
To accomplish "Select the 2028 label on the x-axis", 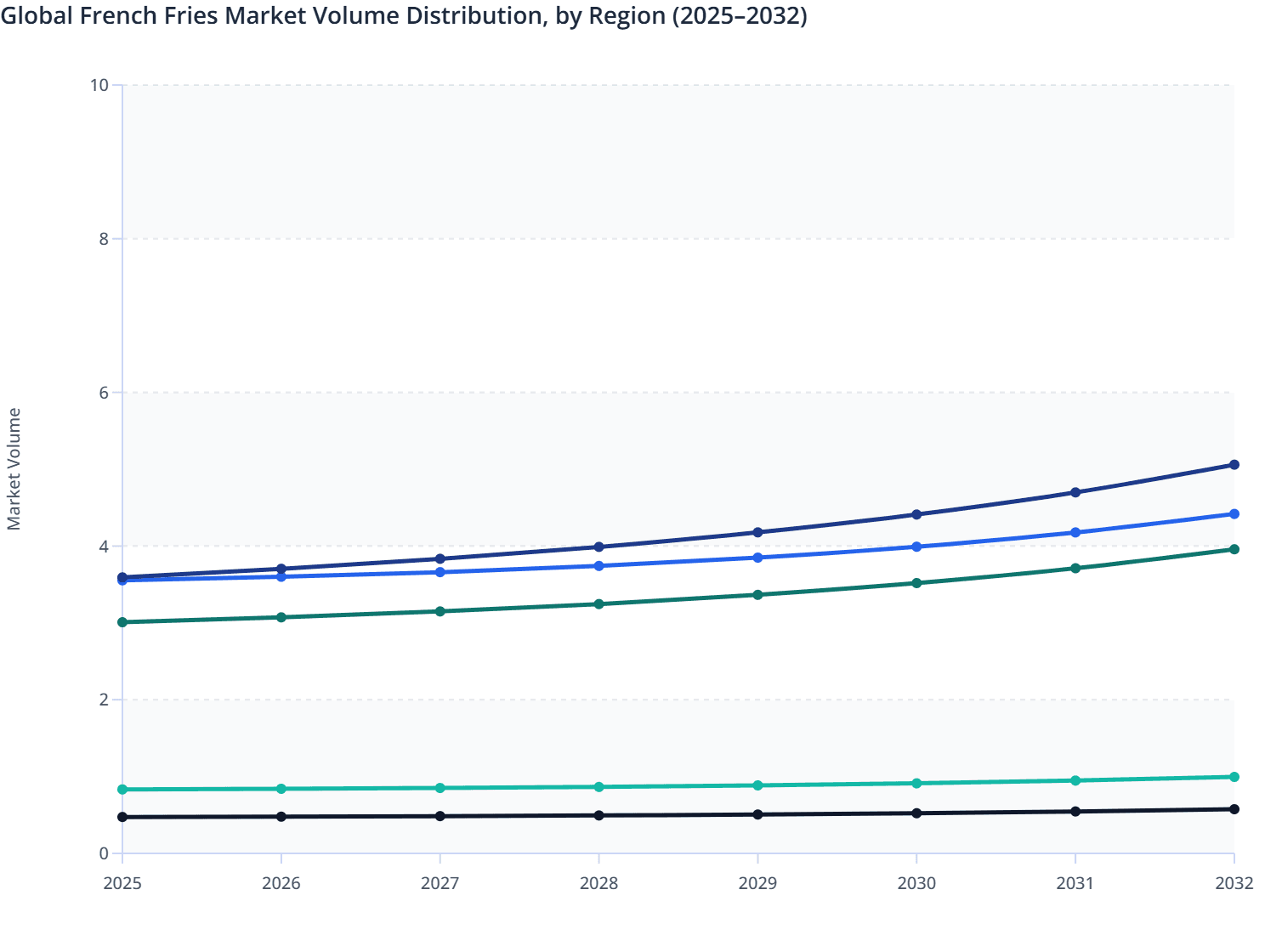I will tap(598, 885).
